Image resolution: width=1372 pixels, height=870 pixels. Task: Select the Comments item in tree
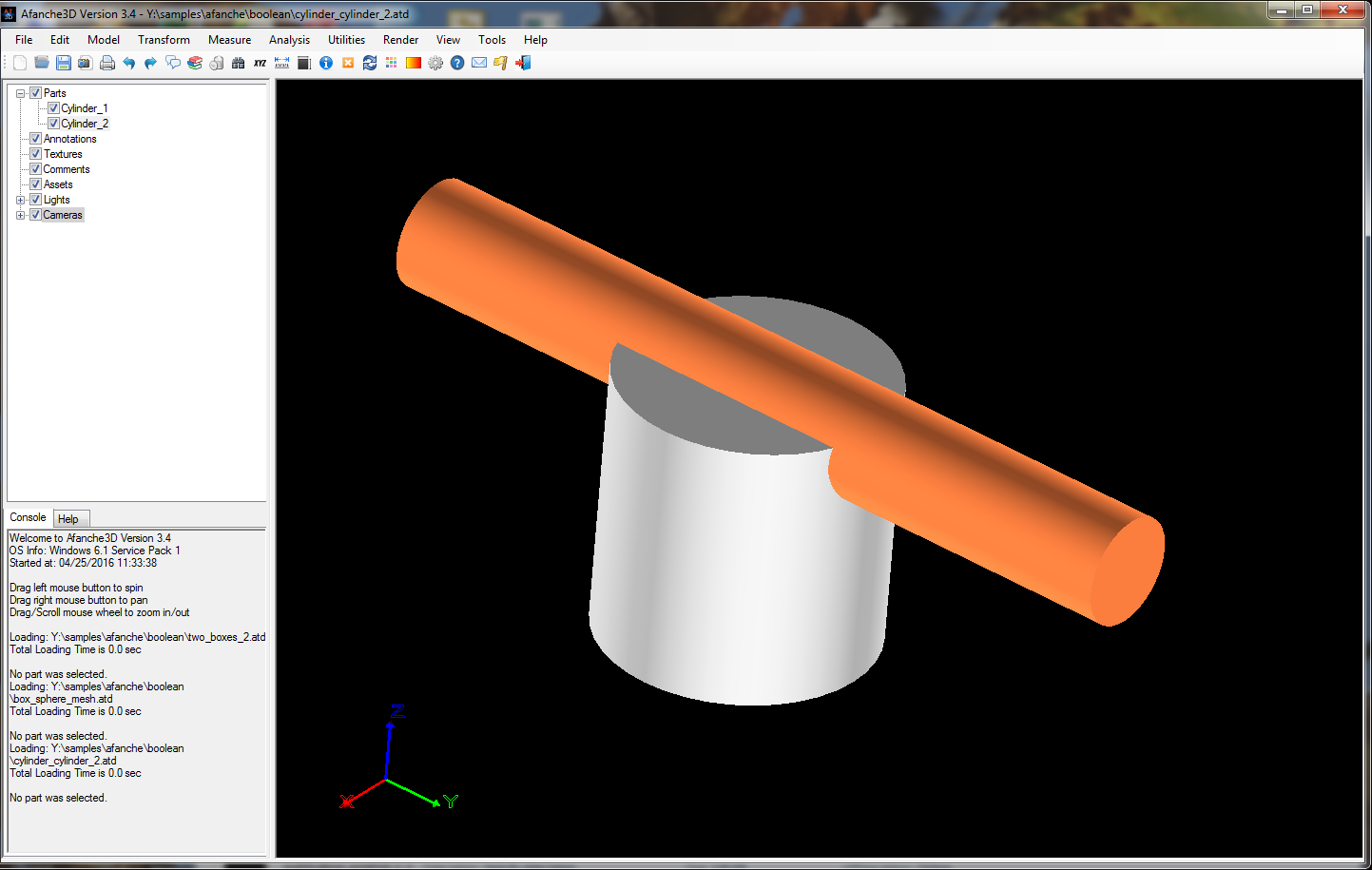tap(67, 169)
